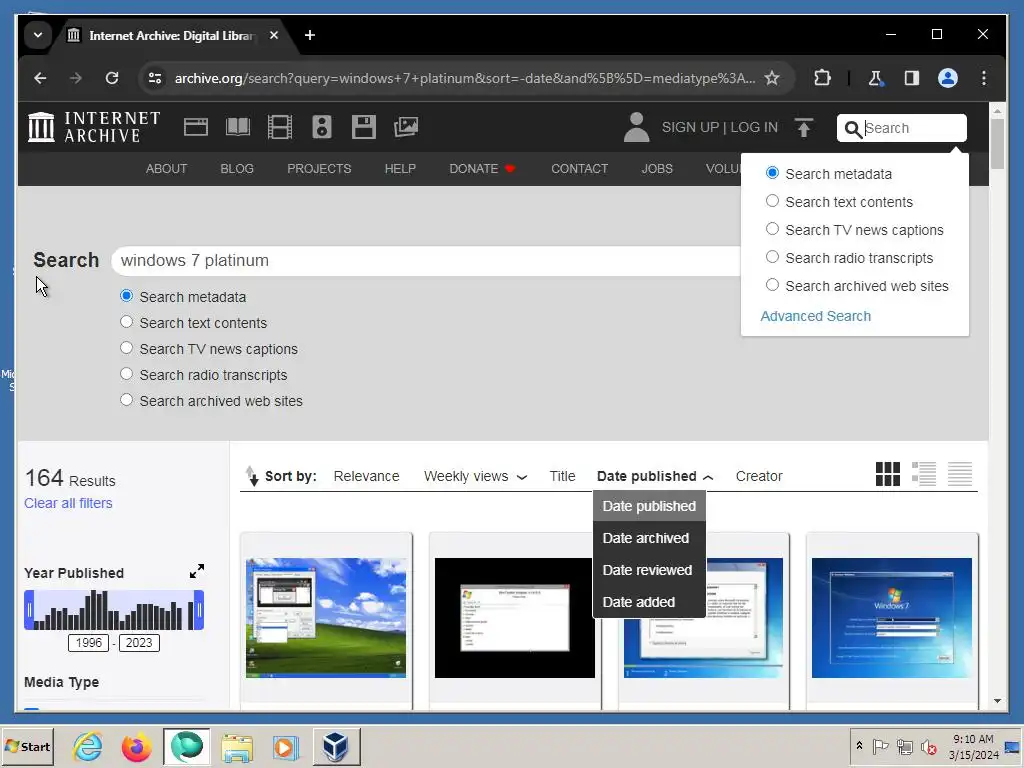Show hidden system tray icons

tap(859, 746)
